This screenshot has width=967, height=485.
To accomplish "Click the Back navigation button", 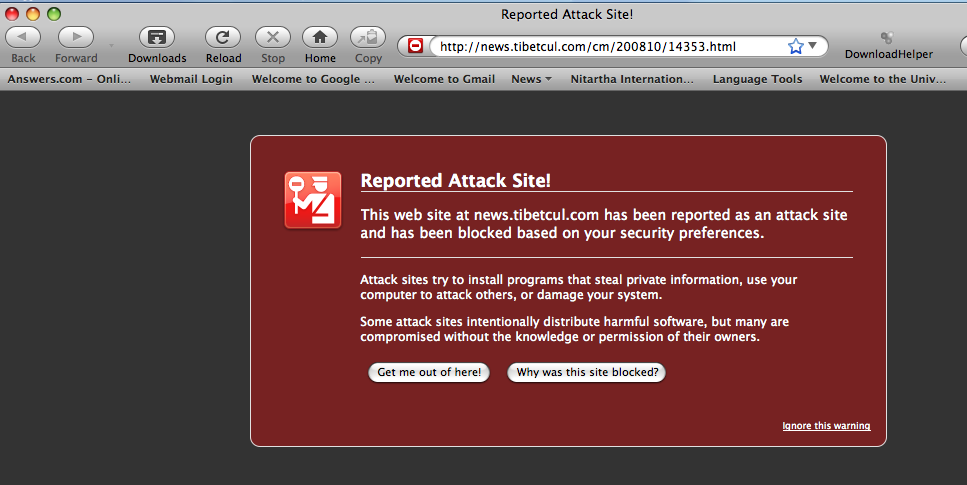I will tap(23, 38).
